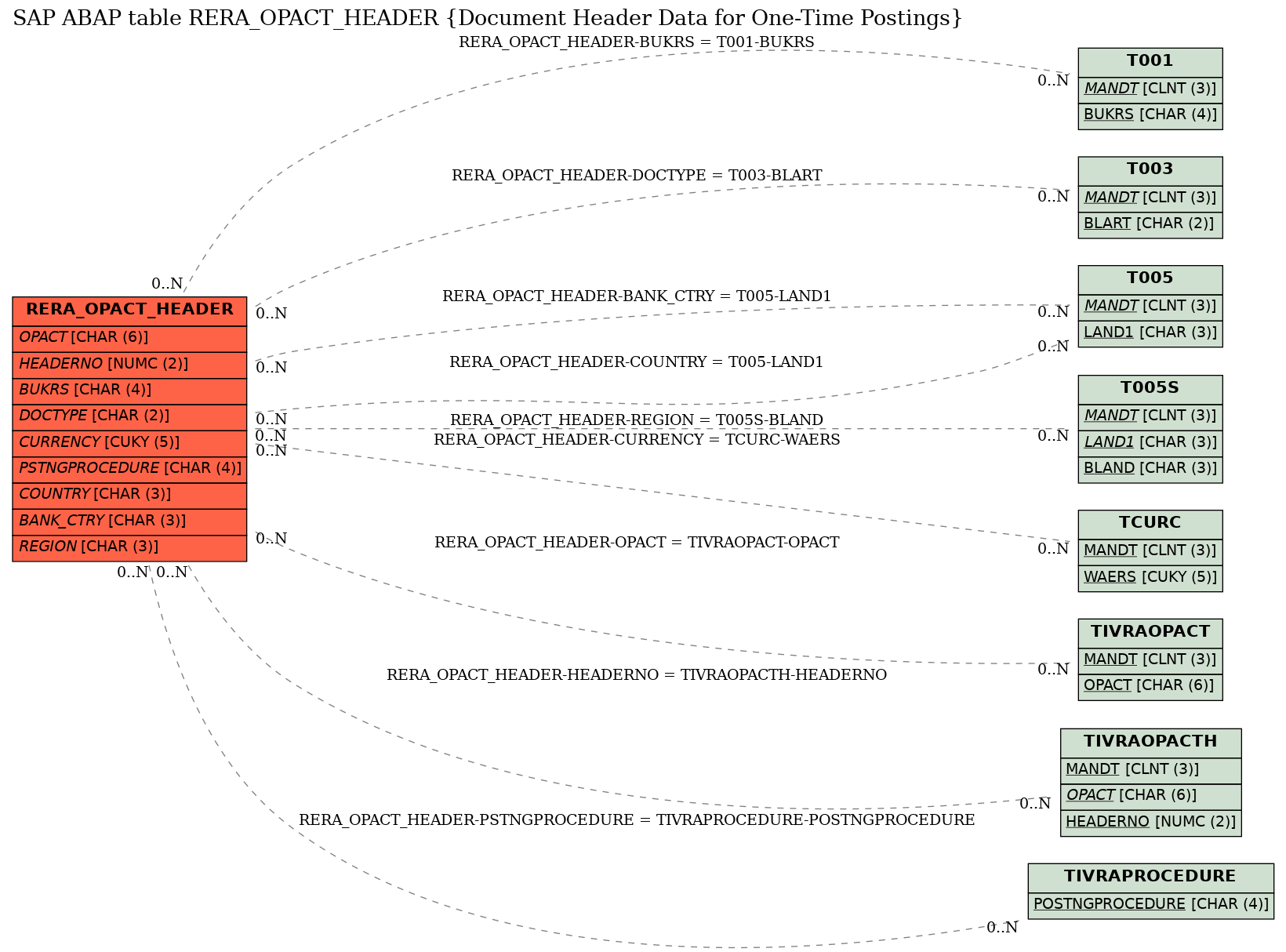Open the T005 table header
The width and height of the screenshot is (1286, 952).
[x=1150, y=279]
